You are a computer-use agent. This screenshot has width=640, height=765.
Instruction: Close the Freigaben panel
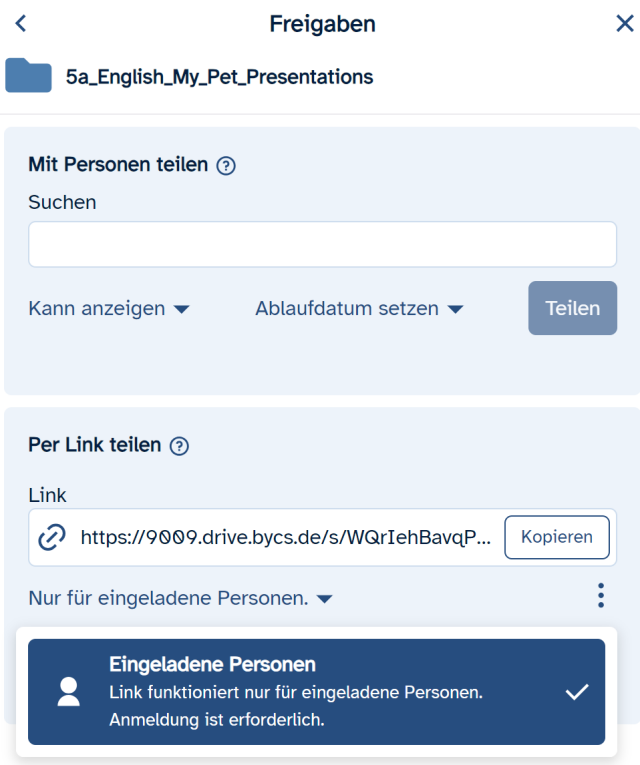pyautogui.click(x=625, y=24)
